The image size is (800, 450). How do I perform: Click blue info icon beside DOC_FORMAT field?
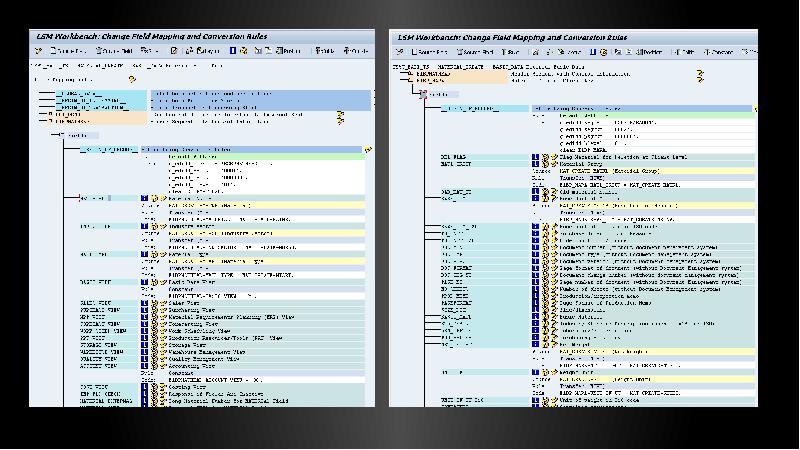[534, 269]
